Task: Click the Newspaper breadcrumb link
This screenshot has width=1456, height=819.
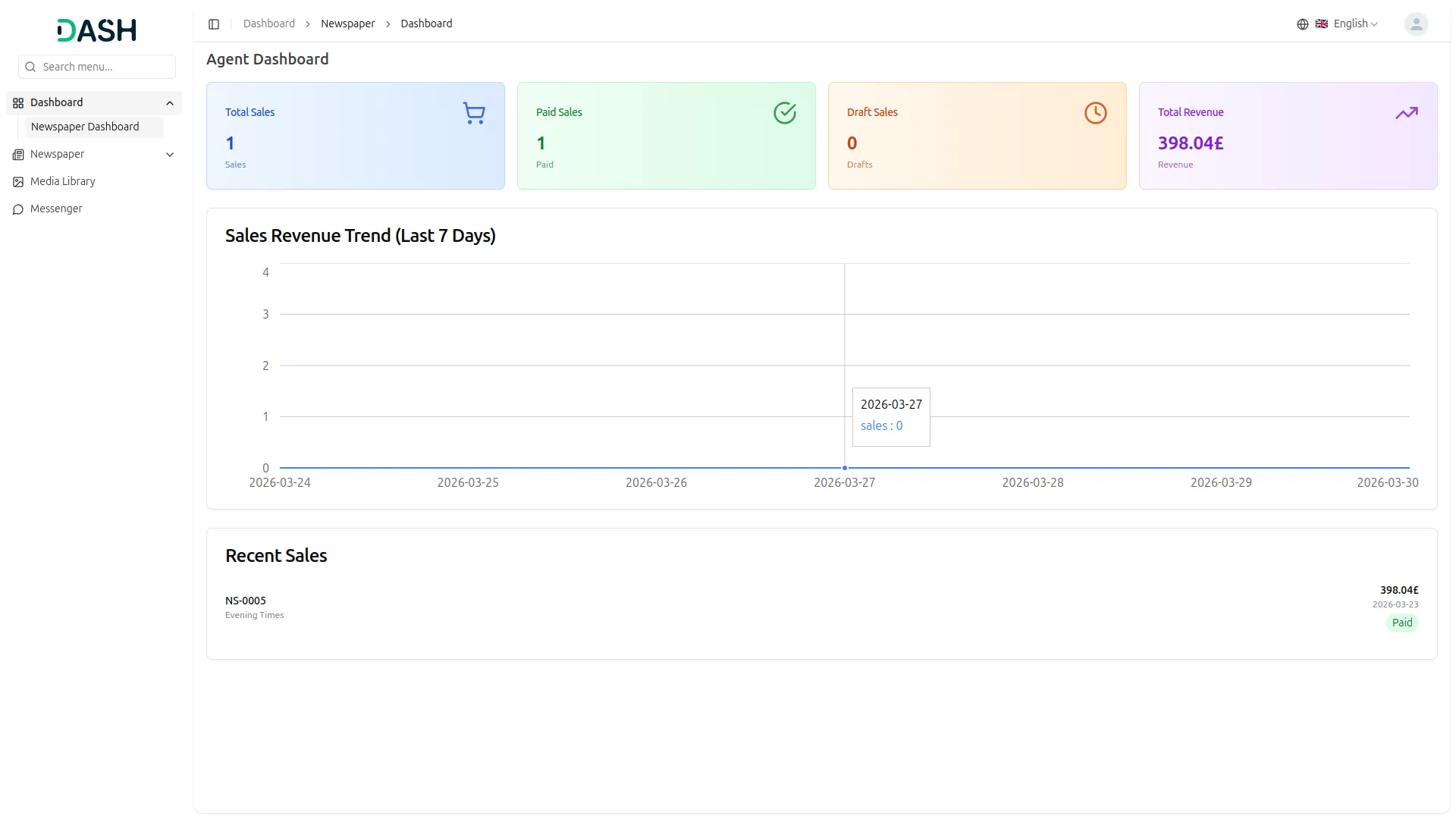Action: [347, 24]
